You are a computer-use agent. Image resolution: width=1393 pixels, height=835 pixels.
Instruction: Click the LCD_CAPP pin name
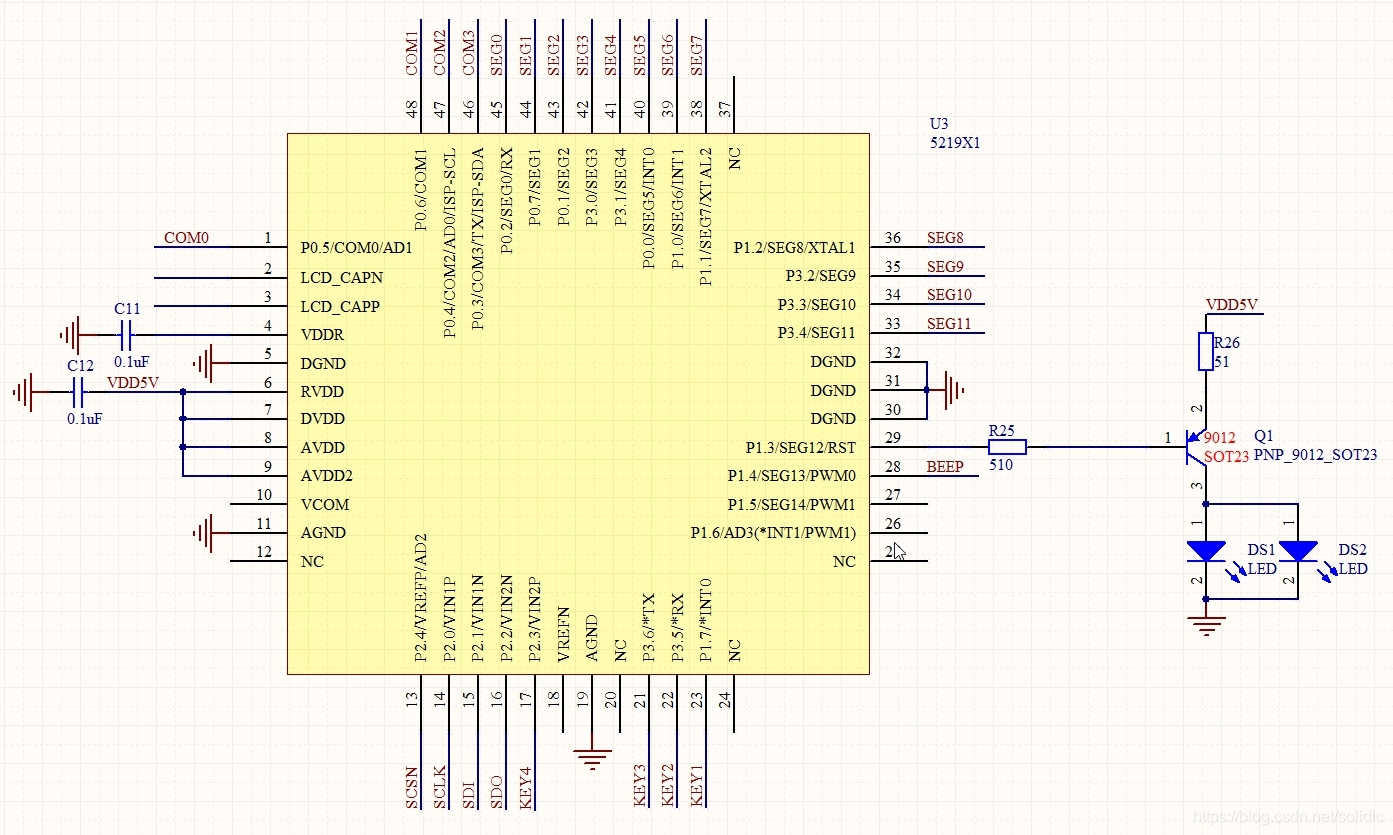pos(340,306)
